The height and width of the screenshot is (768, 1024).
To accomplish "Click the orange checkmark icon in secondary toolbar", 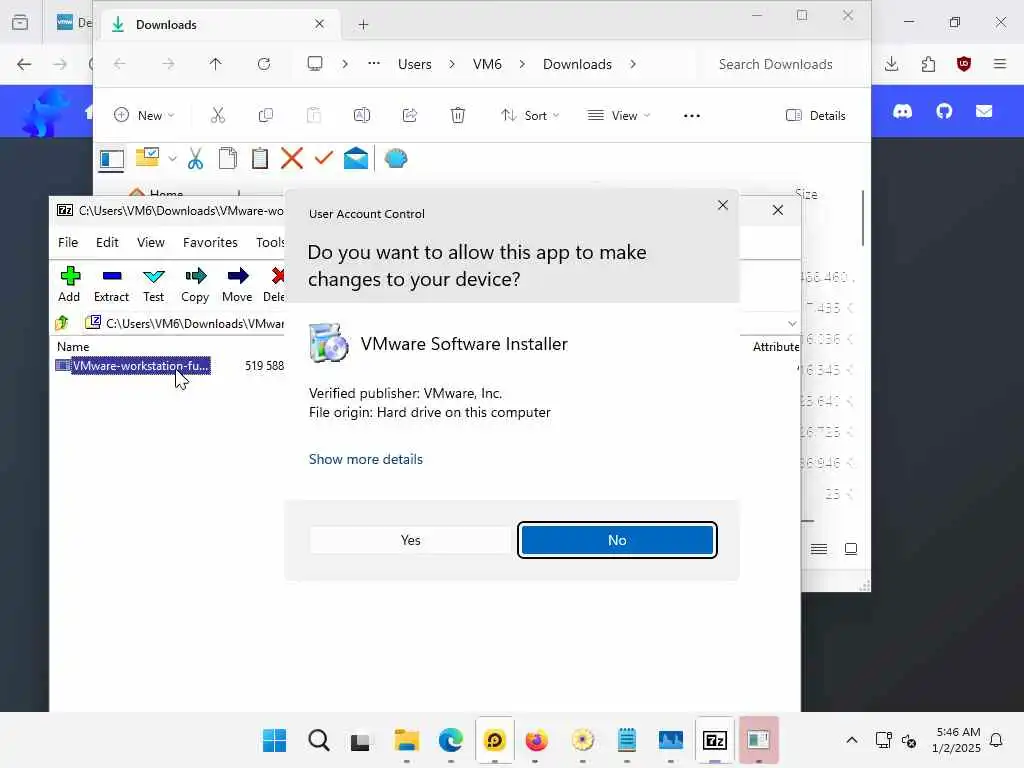I will [324, 158].
